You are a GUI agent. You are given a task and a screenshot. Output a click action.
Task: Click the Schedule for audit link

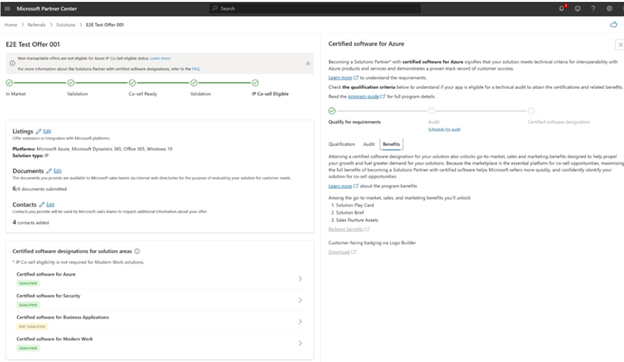pos(444,129)
